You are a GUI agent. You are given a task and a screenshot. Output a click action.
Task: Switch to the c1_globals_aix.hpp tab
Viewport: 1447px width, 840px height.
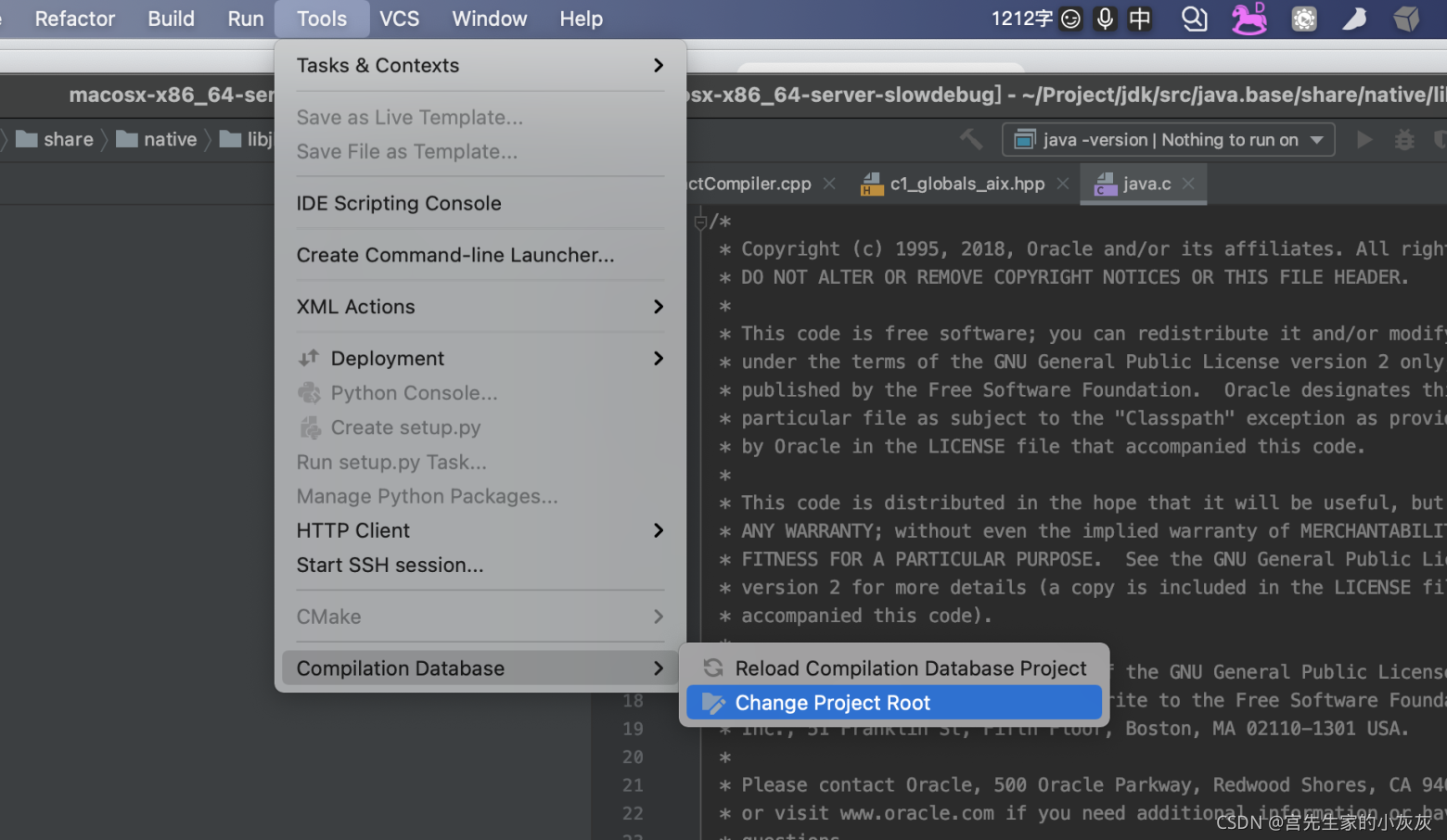(x=967, y=184)
